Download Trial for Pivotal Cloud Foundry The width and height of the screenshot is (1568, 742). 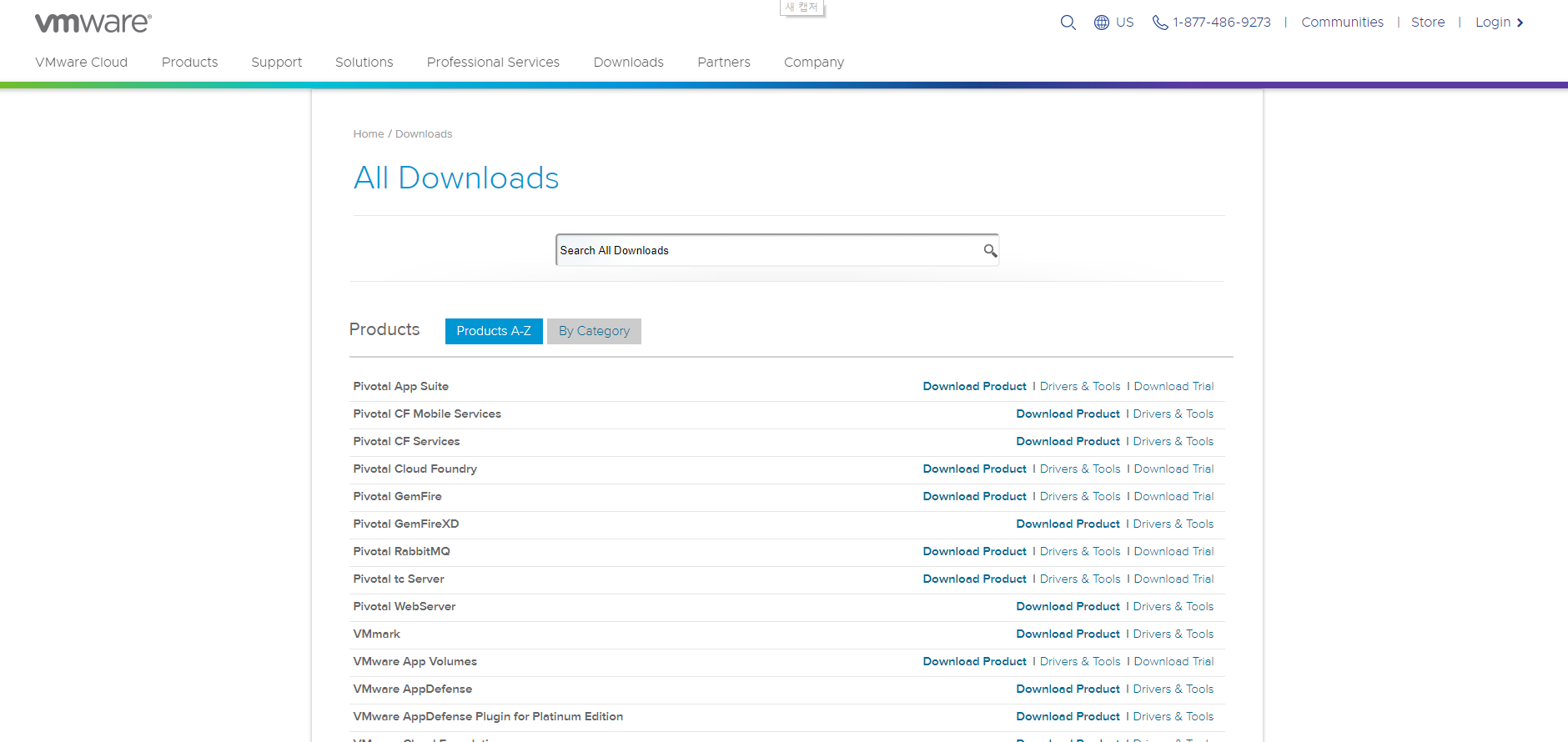click(x=1173, y=469)
